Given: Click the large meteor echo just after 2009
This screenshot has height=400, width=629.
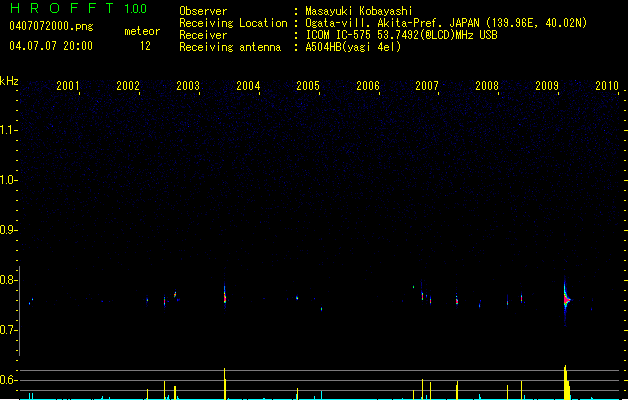Looking at the screenshot, I should coord(566,300).
